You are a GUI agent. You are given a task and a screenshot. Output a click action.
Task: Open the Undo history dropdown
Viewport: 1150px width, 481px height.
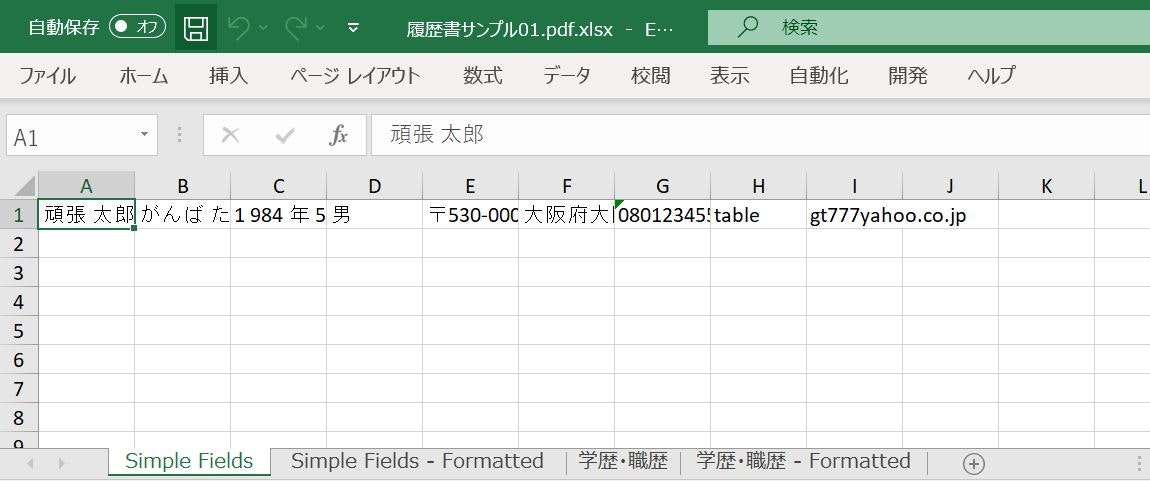pyautogui.click(x=264, y=28)
